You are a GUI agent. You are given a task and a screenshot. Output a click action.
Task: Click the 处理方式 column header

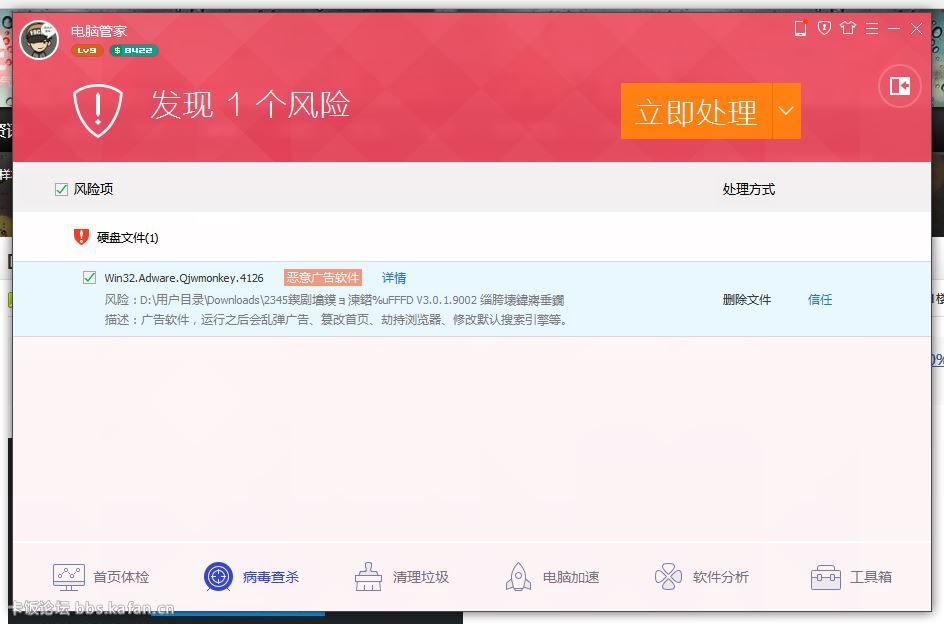748,189
